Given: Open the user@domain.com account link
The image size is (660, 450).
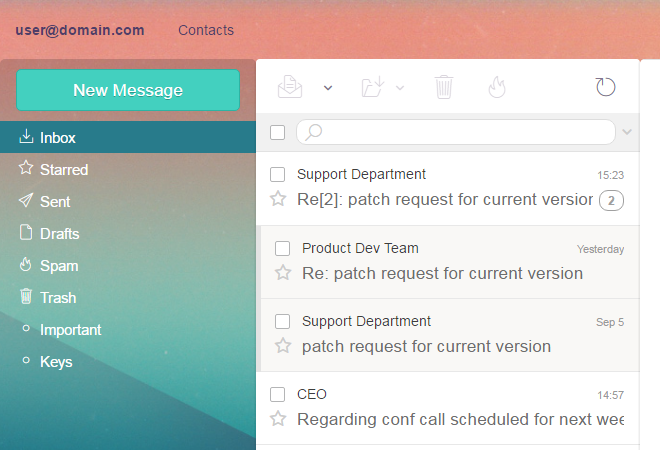Looking at the screenshot, I should tap(80, 30).
